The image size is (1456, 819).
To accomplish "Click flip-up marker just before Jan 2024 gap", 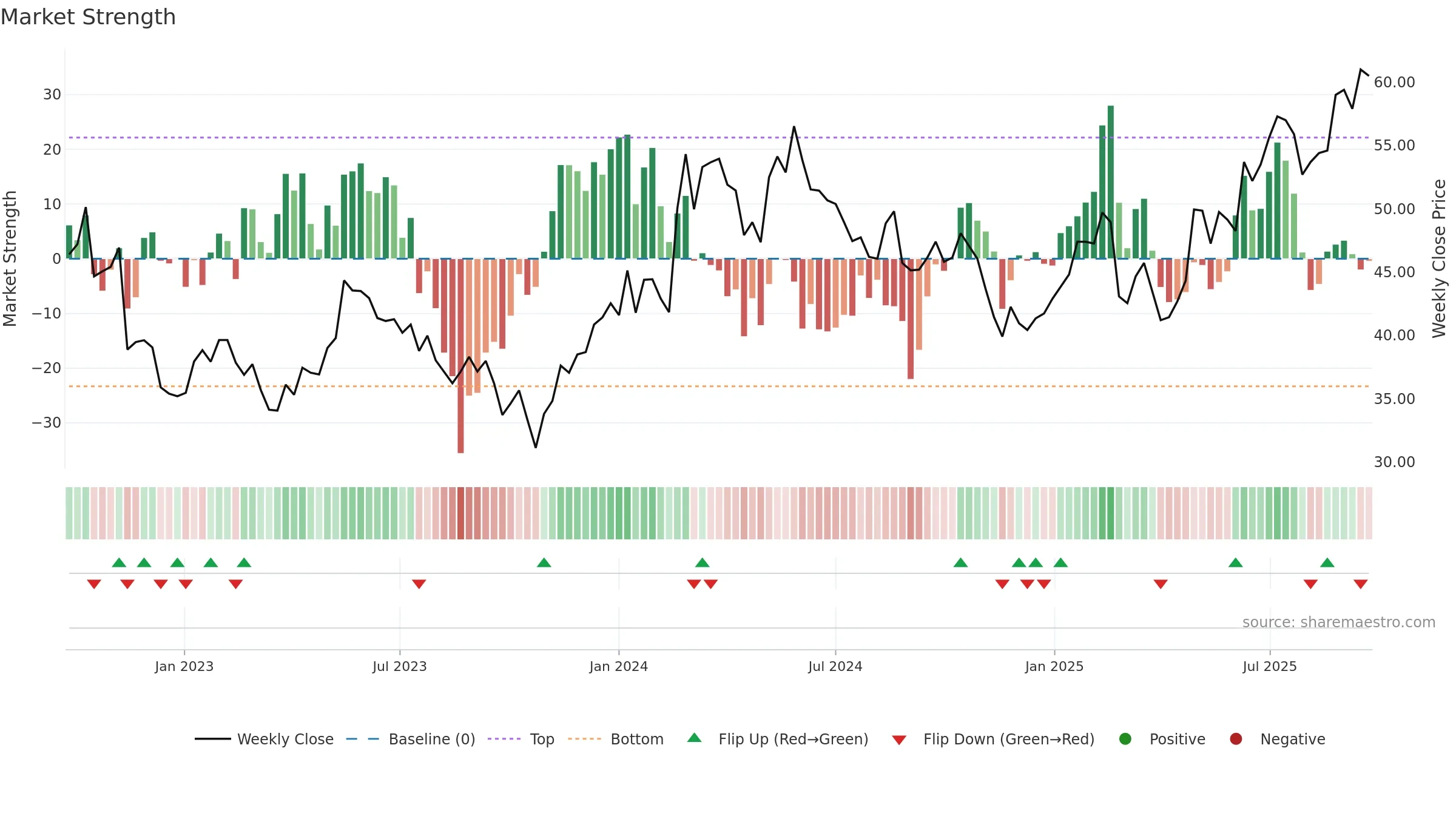I will coord(544,562).
